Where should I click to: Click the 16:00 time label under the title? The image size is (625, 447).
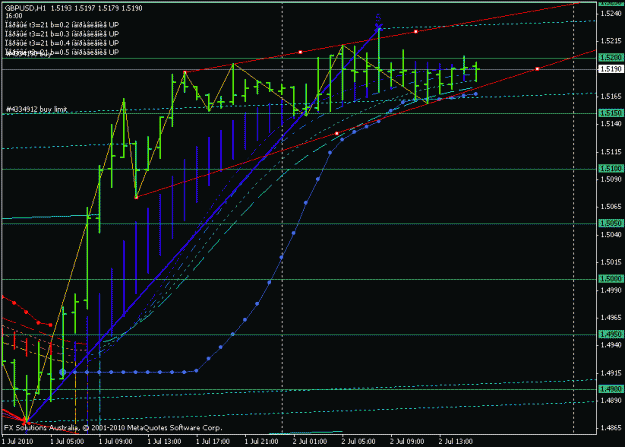[x=14, y=16]
